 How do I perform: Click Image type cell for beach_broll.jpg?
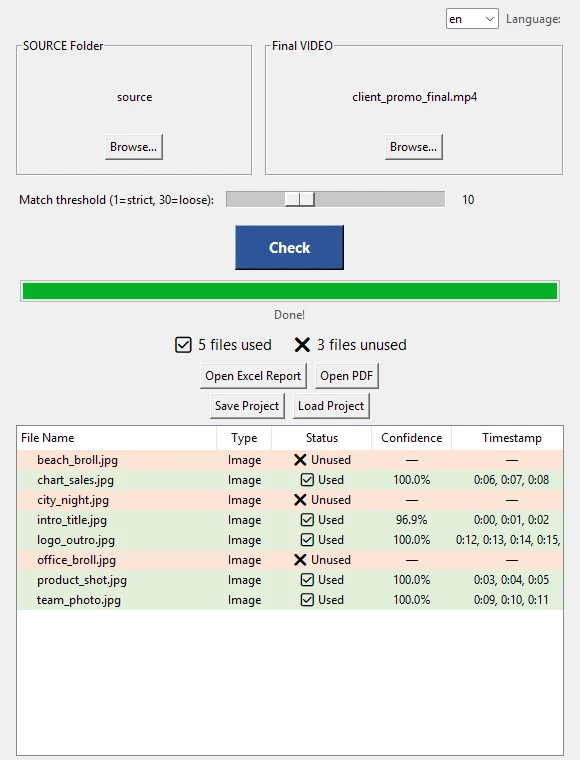tap(244, 460)
